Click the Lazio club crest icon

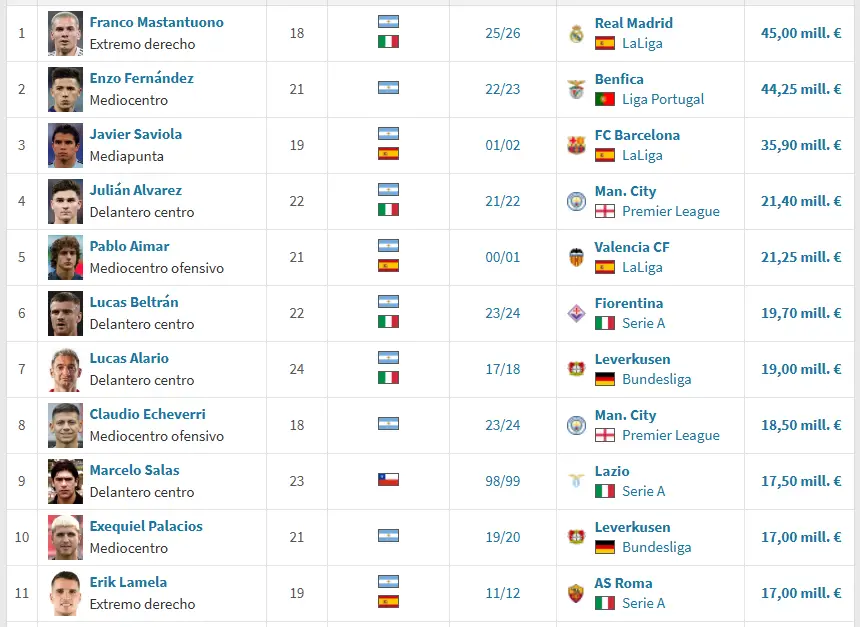tap(576, 481)
